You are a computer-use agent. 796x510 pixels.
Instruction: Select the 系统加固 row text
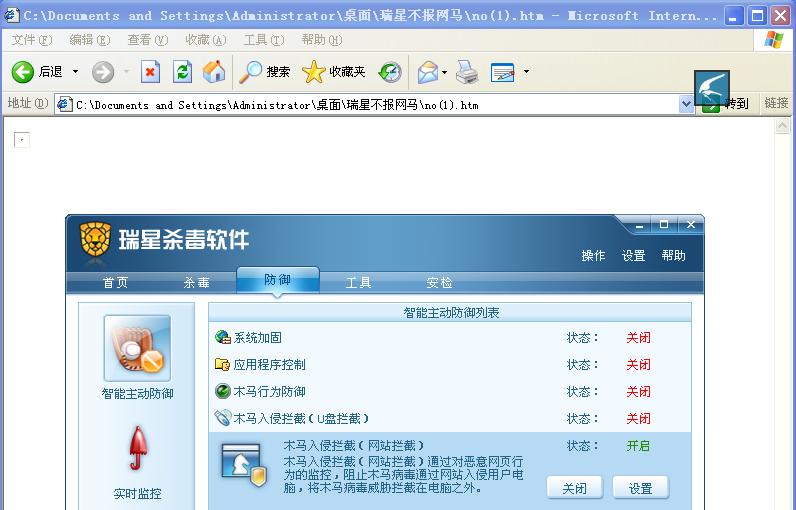(x=257, y=337)
